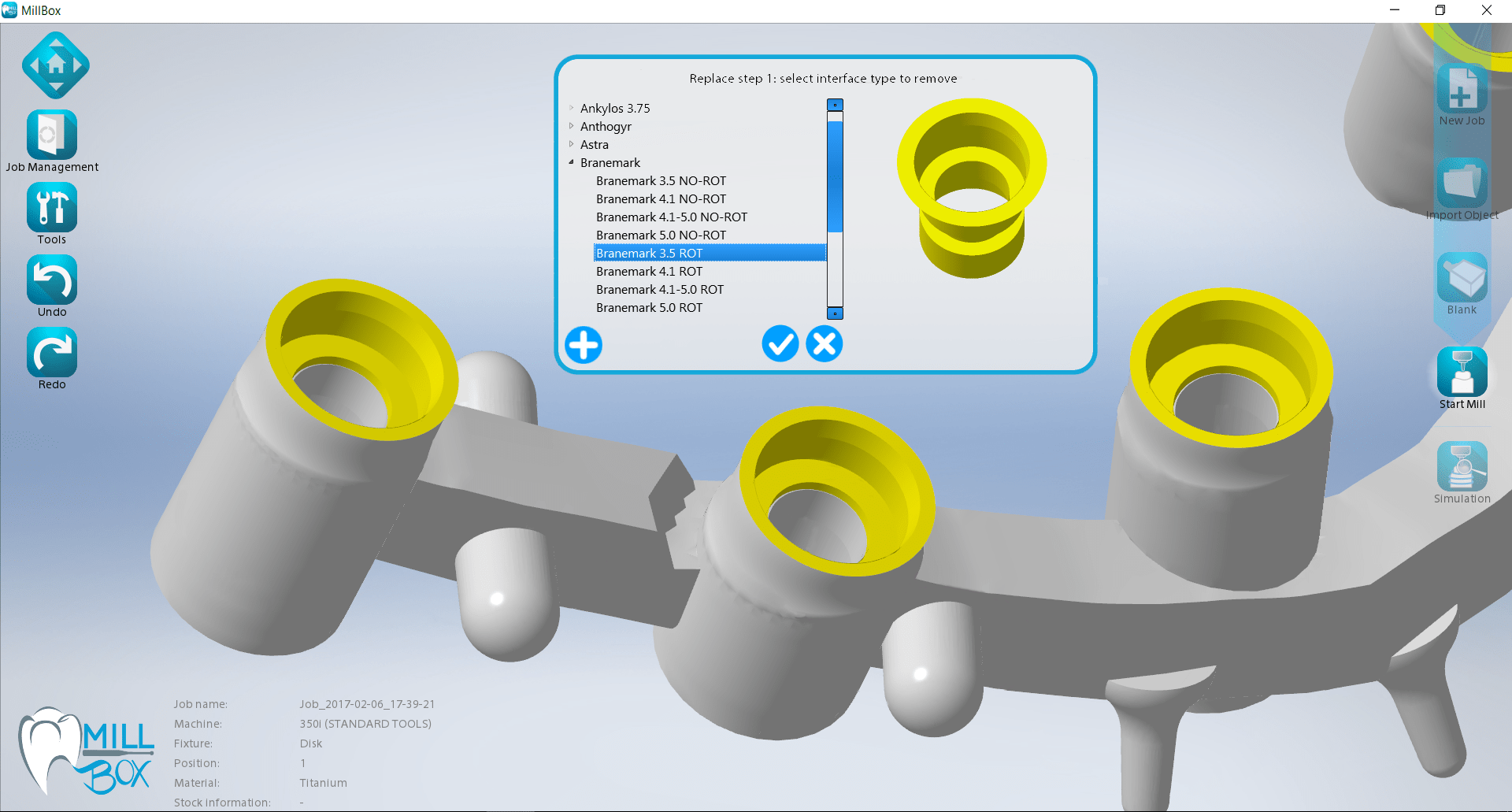The width and height of the screenshot is (1512, 812).
Task: Open the Tools panel
Action: (52, 208)
